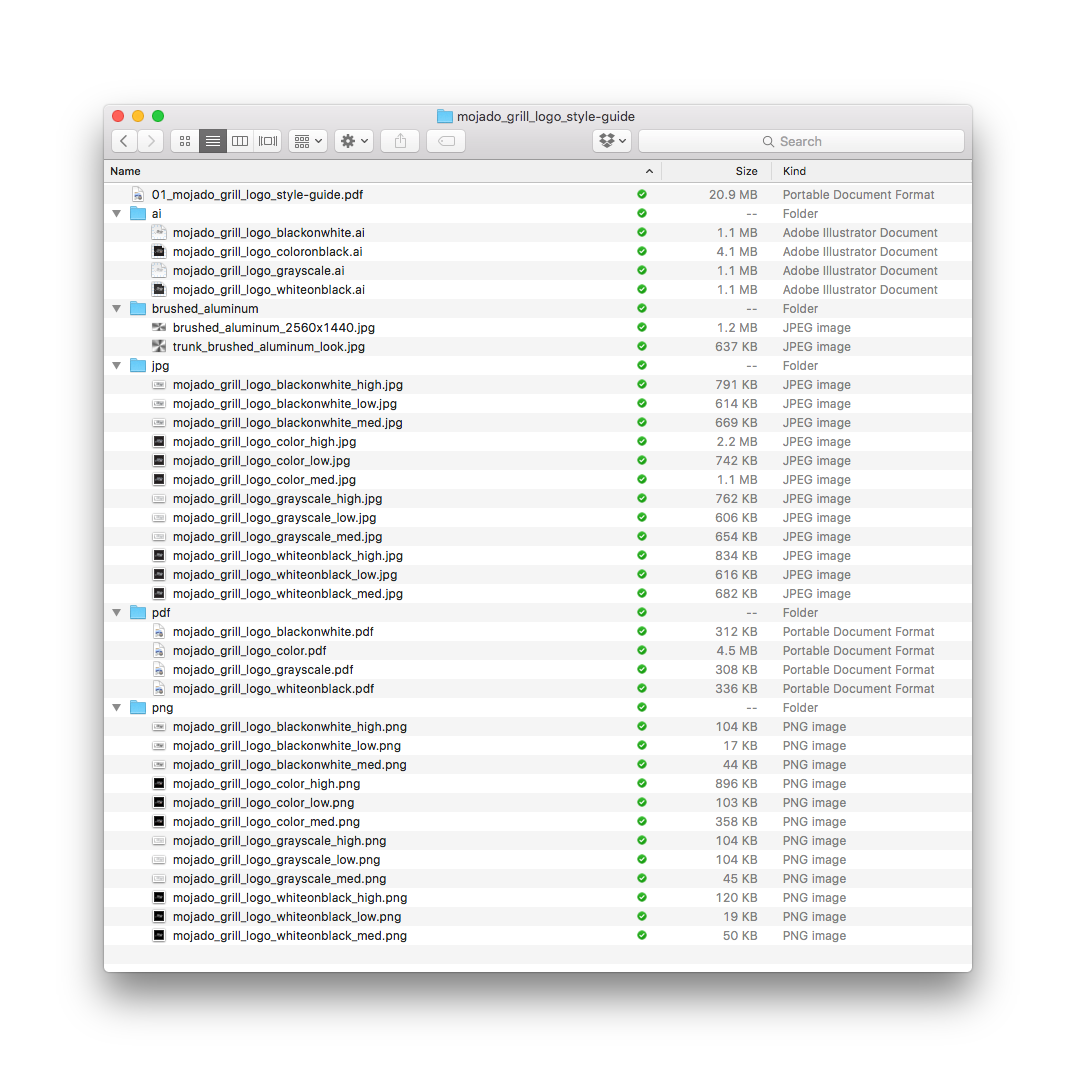The height and width of the screenshot is (1075, 1076).
Task: Switch to column view
Action: click(240, 141)
